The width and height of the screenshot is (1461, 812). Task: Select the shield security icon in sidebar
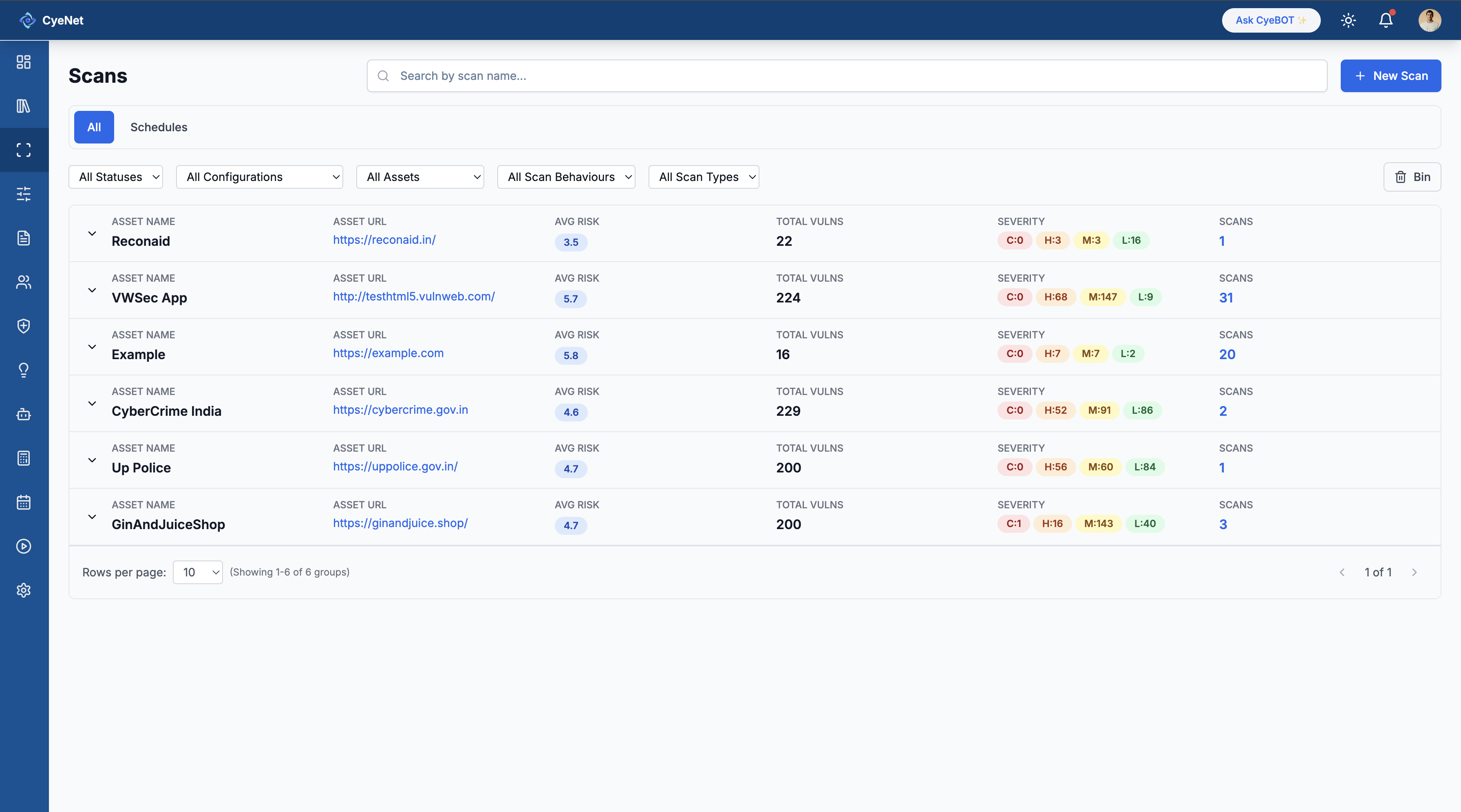(23, 325)
